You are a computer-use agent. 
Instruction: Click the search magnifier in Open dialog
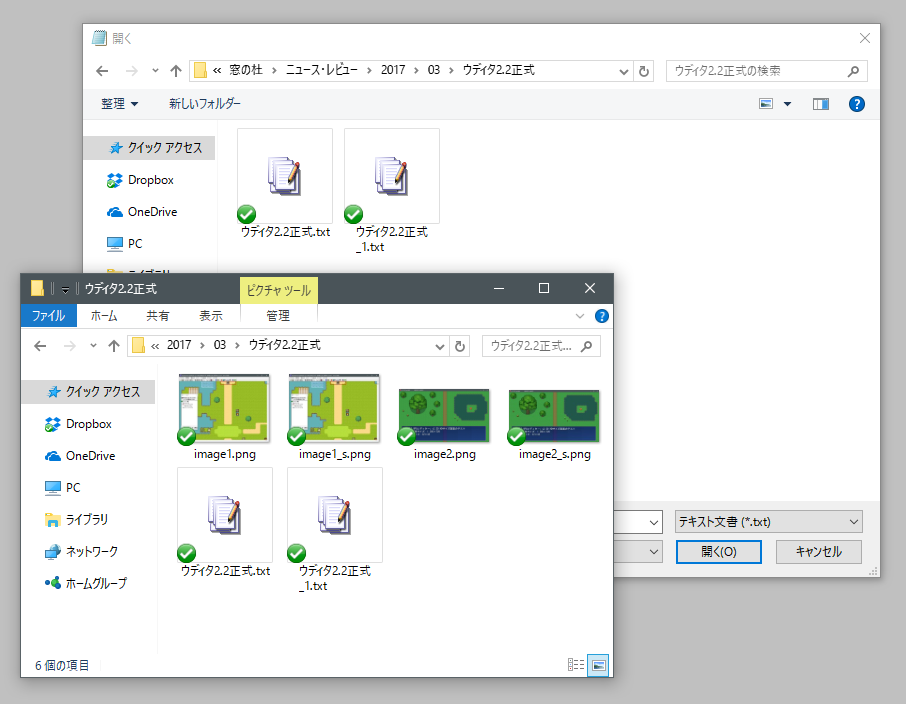[x=853, y=71]
